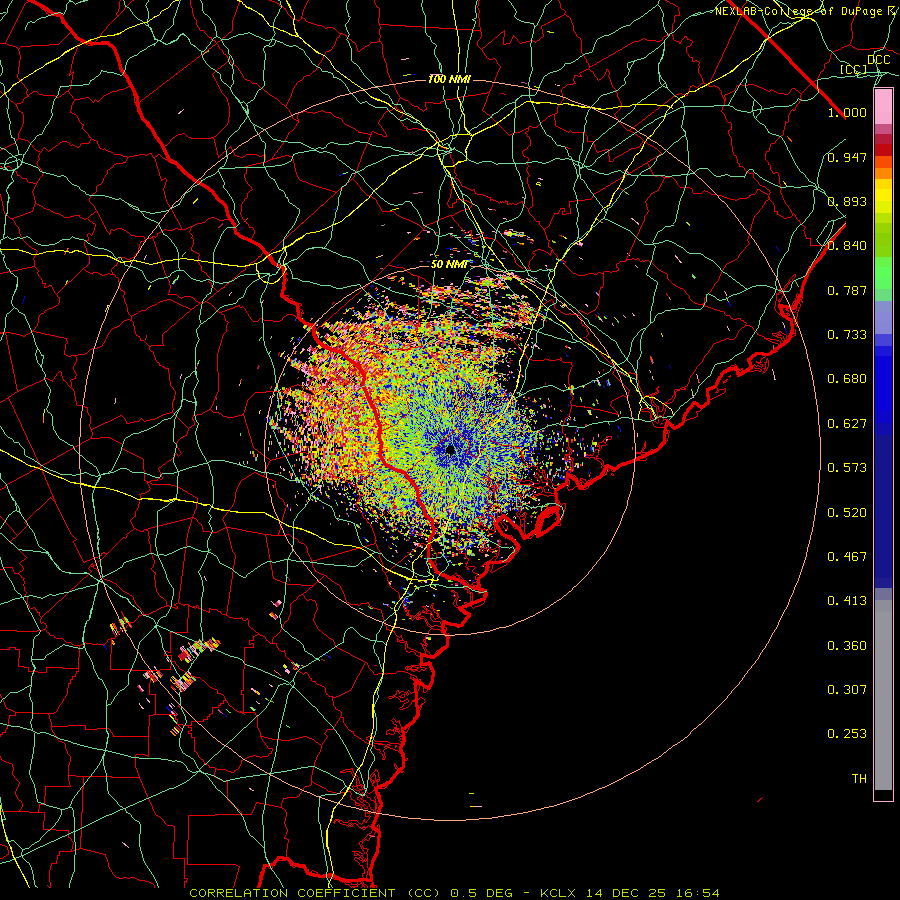Click the 14 DEC 25 date text
Screen dimensions: 900x900
coord(626,893)
